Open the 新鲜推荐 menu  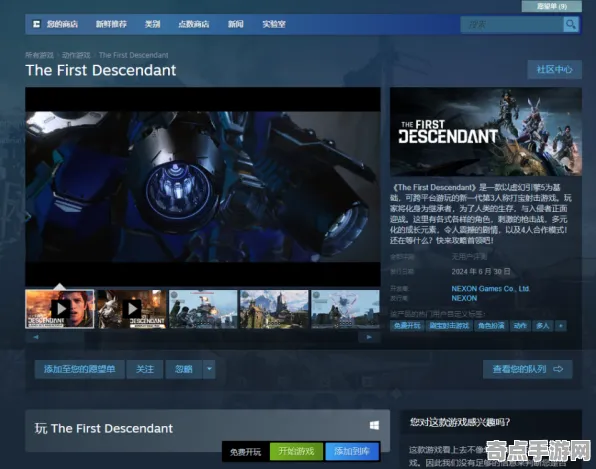(x=111, y=24)
